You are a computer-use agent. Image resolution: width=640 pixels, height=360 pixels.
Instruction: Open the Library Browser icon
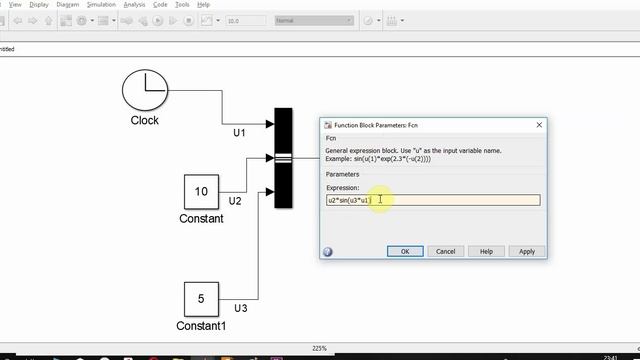[x=66, y=20]
